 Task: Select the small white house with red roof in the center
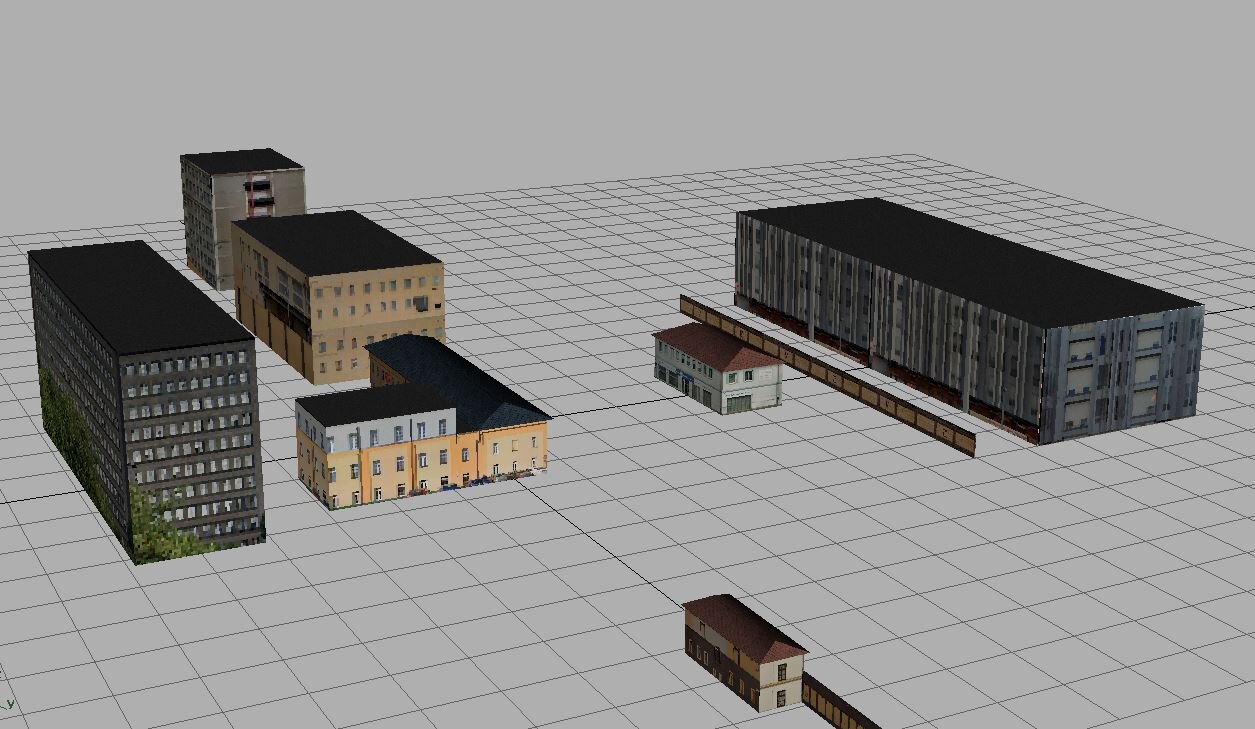[718, 367]
